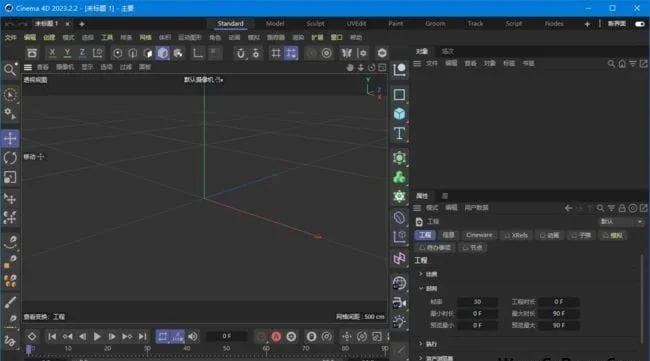Viewport: 650px width, 361px height.
Task: Select polygon mode cube icon (highlighted)
Action: [163, 53]
